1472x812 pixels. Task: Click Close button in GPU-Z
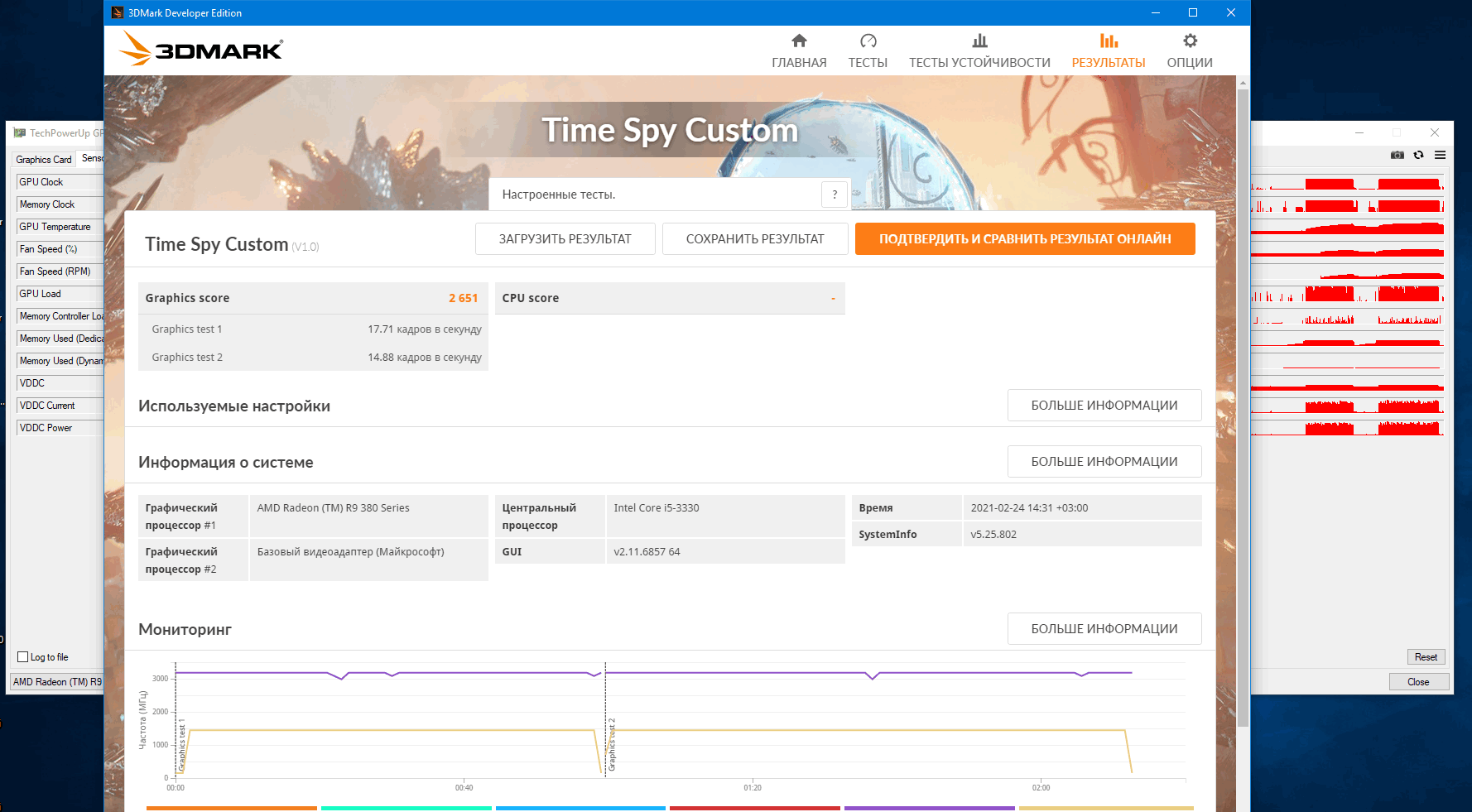click(x=1418, y=682)
